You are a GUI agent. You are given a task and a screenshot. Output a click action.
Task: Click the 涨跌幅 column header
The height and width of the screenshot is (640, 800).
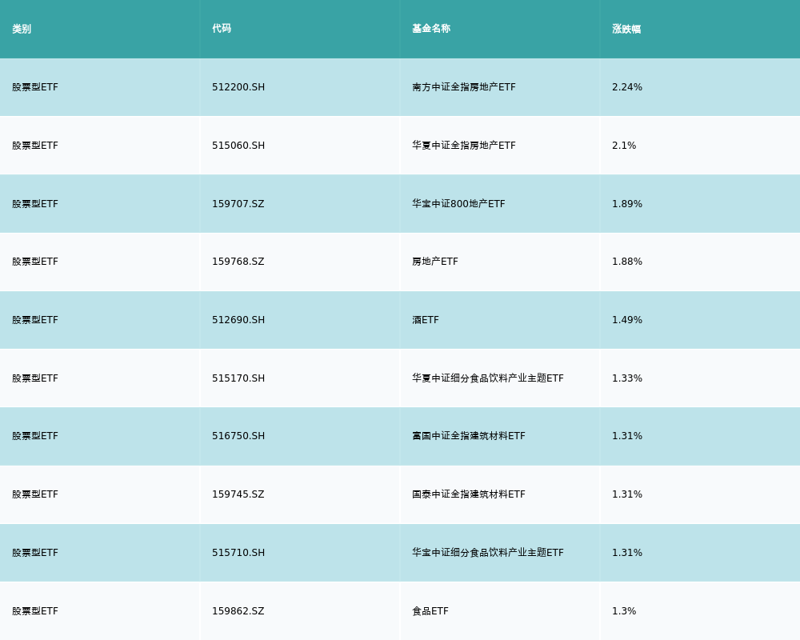[626, 29]
